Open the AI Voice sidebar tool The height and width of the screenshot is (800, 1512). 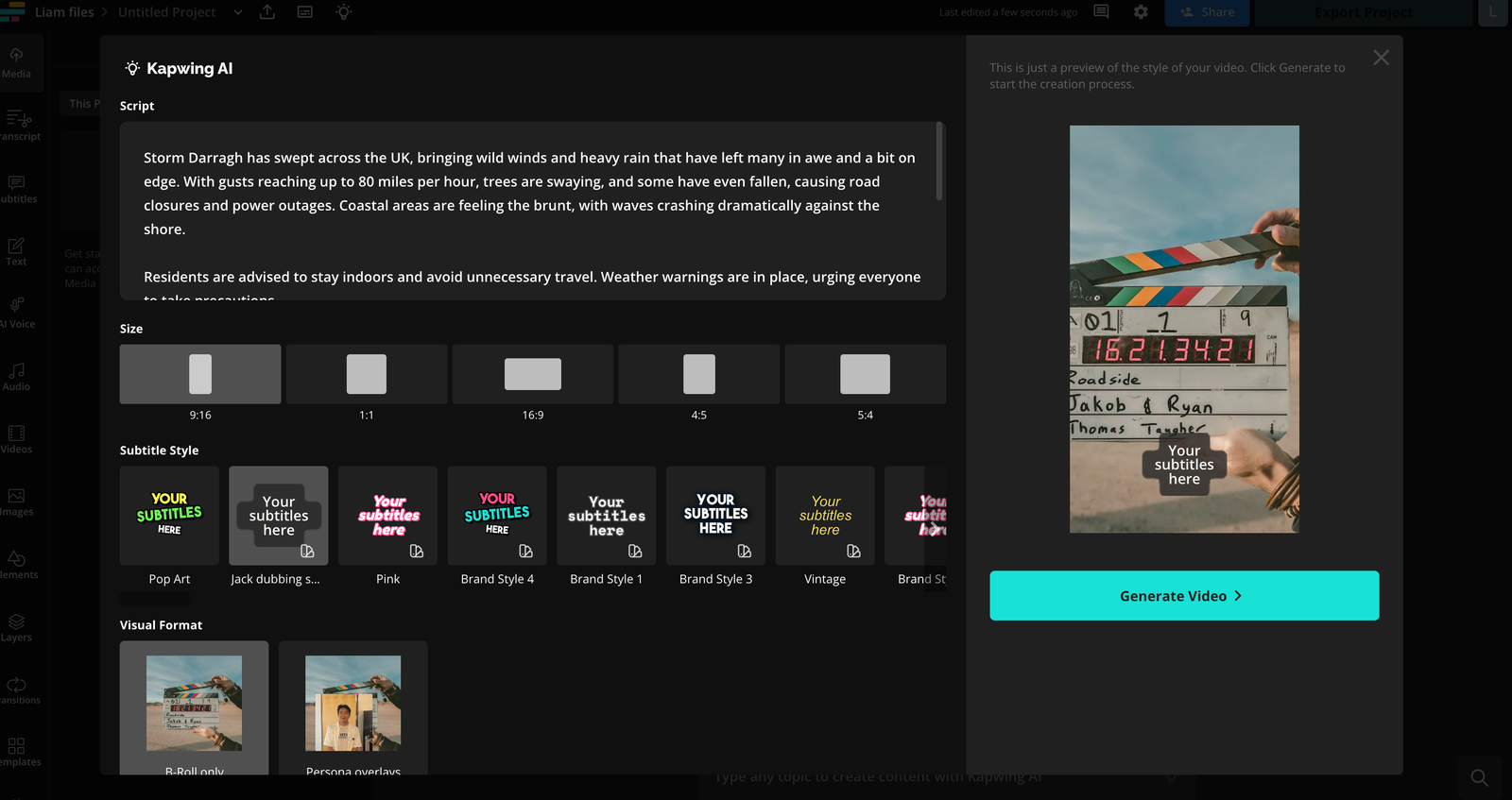(x=17, y=313)
